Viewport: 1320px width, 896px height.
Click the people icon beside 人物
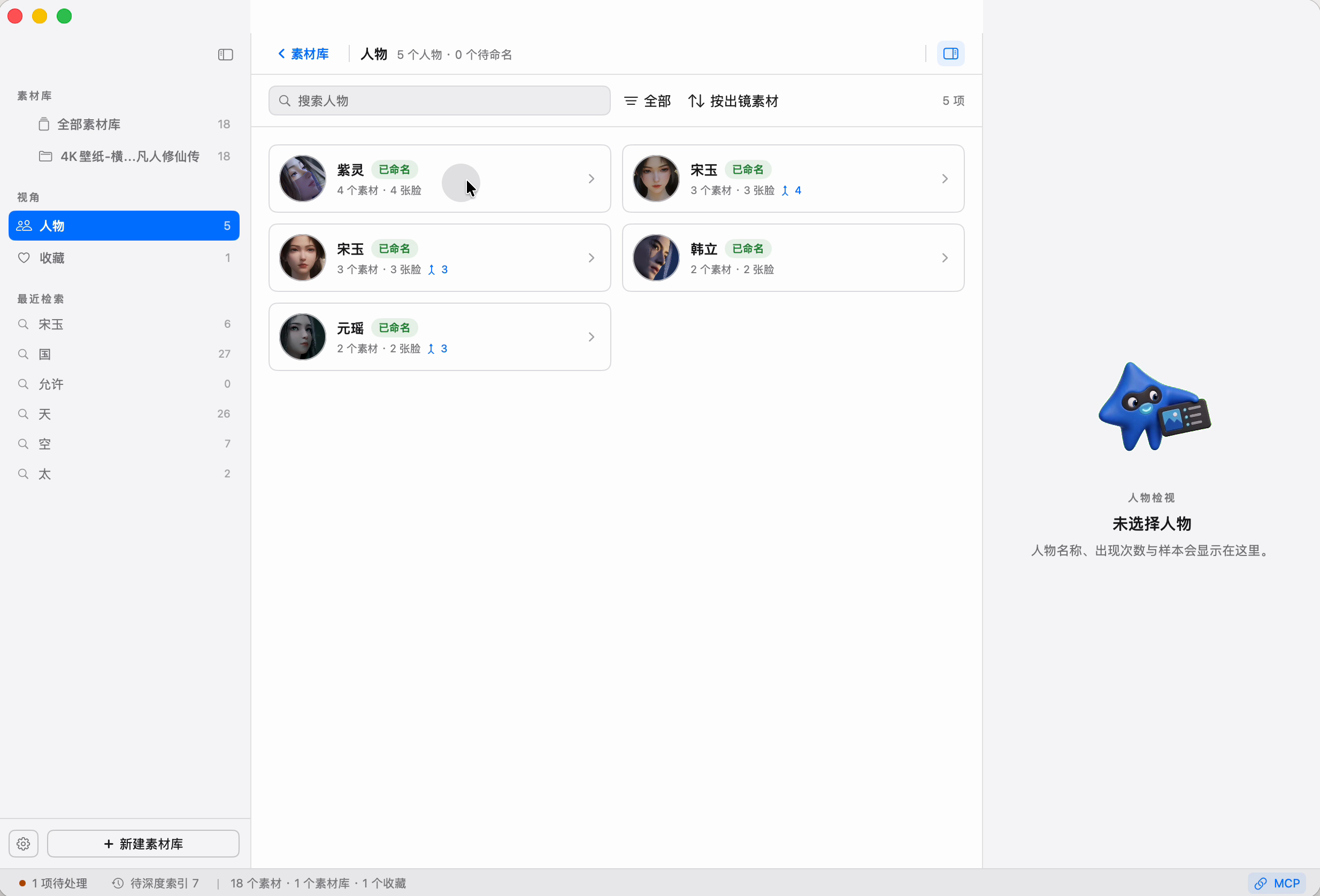[x=24, y=226]
